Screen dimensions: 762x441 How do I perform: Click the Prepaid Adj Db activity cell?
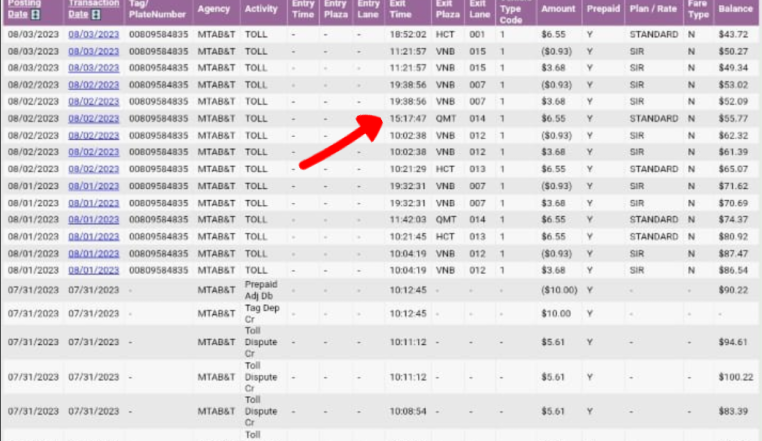(261, 290)
